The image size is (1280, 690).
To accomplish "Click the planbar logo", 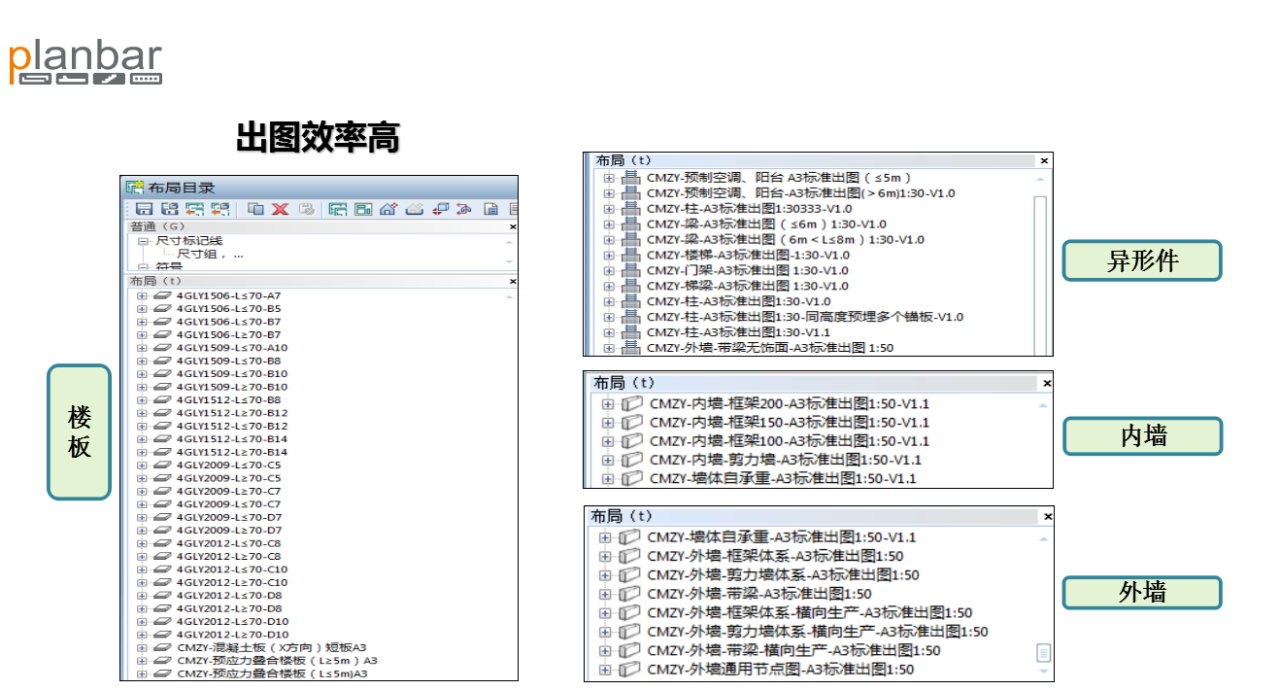I will click(85, 63).
